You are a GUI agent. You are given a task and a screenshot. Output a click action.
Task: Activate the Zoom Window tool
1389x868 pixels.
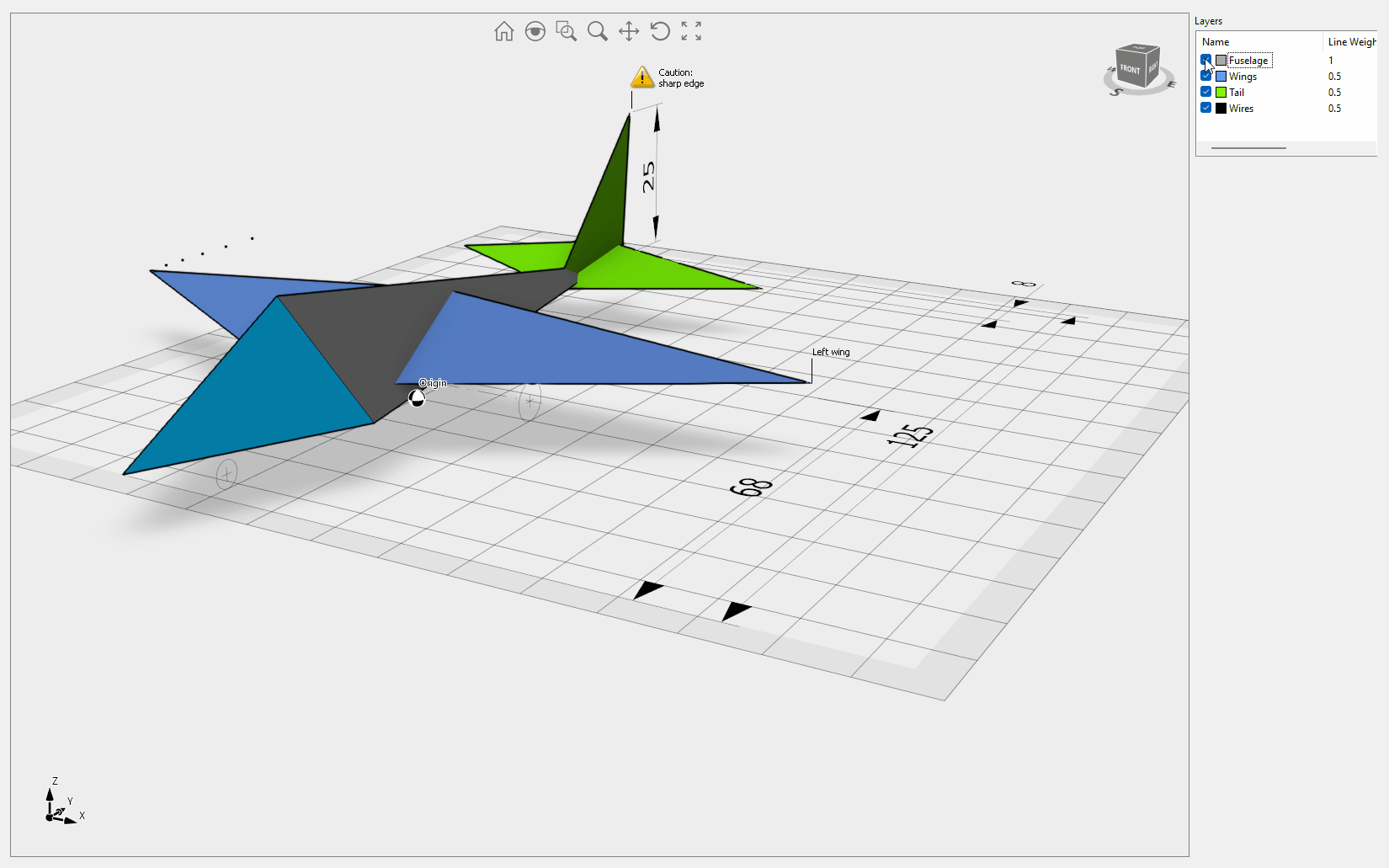pos(567,31)
